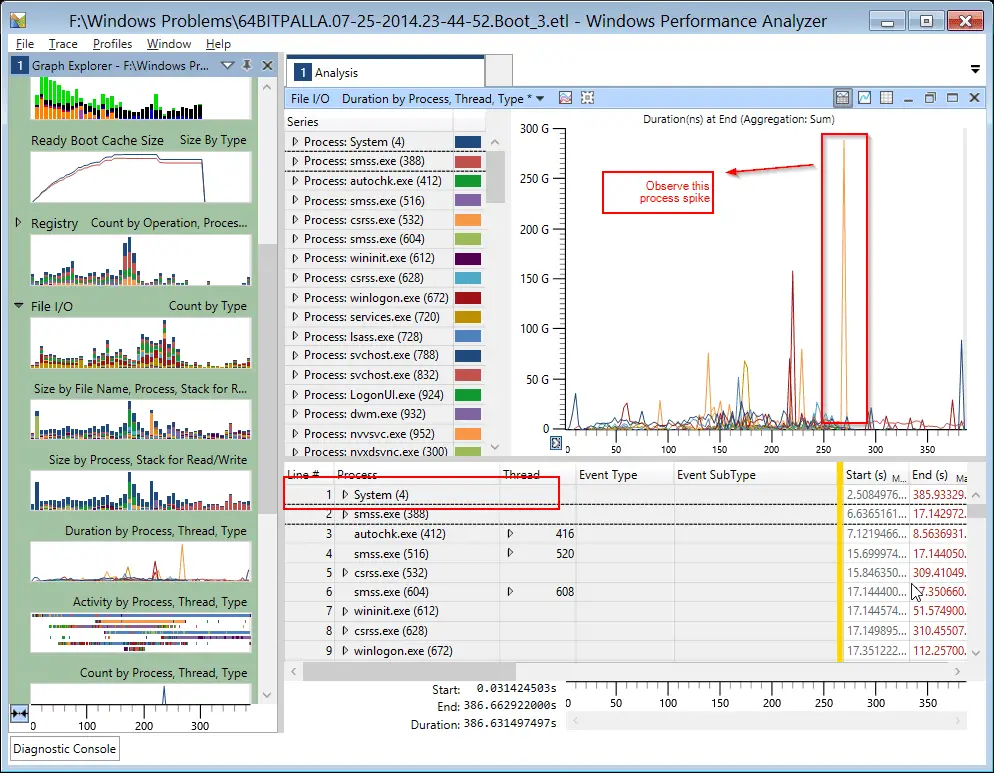Select the Analysis tab

[x=386, y=72]
